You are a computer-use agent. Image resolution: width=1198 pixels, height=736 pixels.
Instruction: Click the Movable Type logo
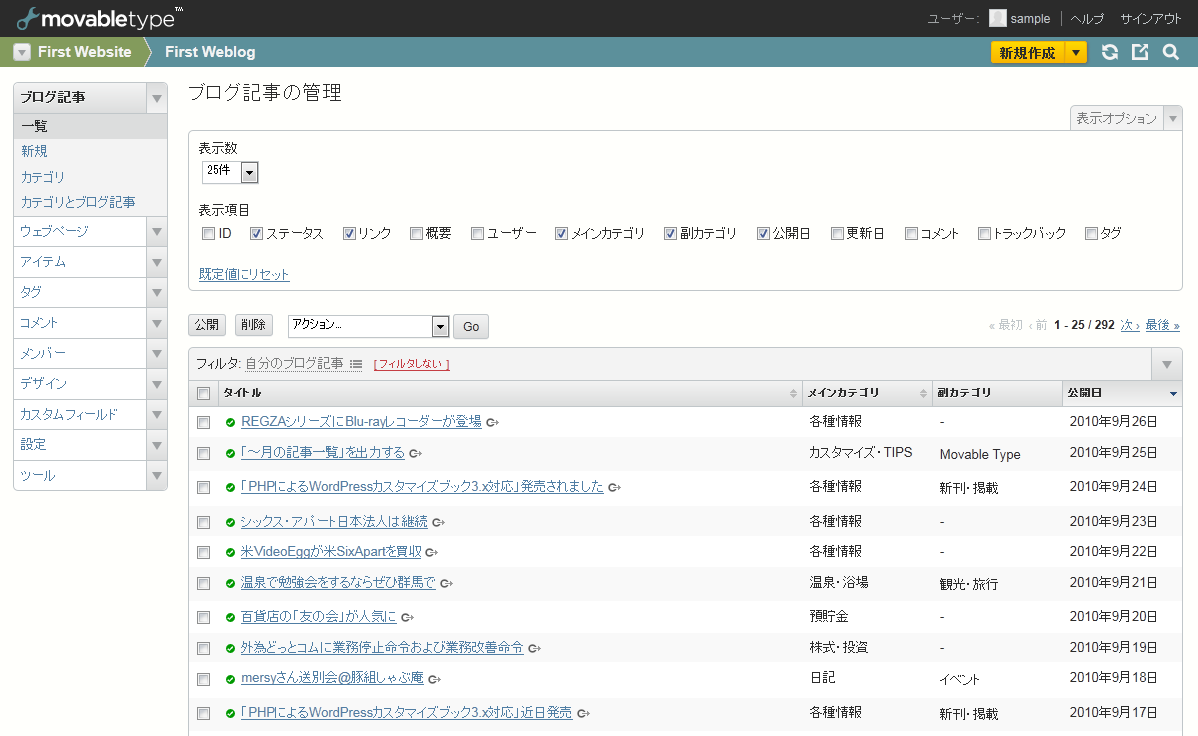coord(100,18)
